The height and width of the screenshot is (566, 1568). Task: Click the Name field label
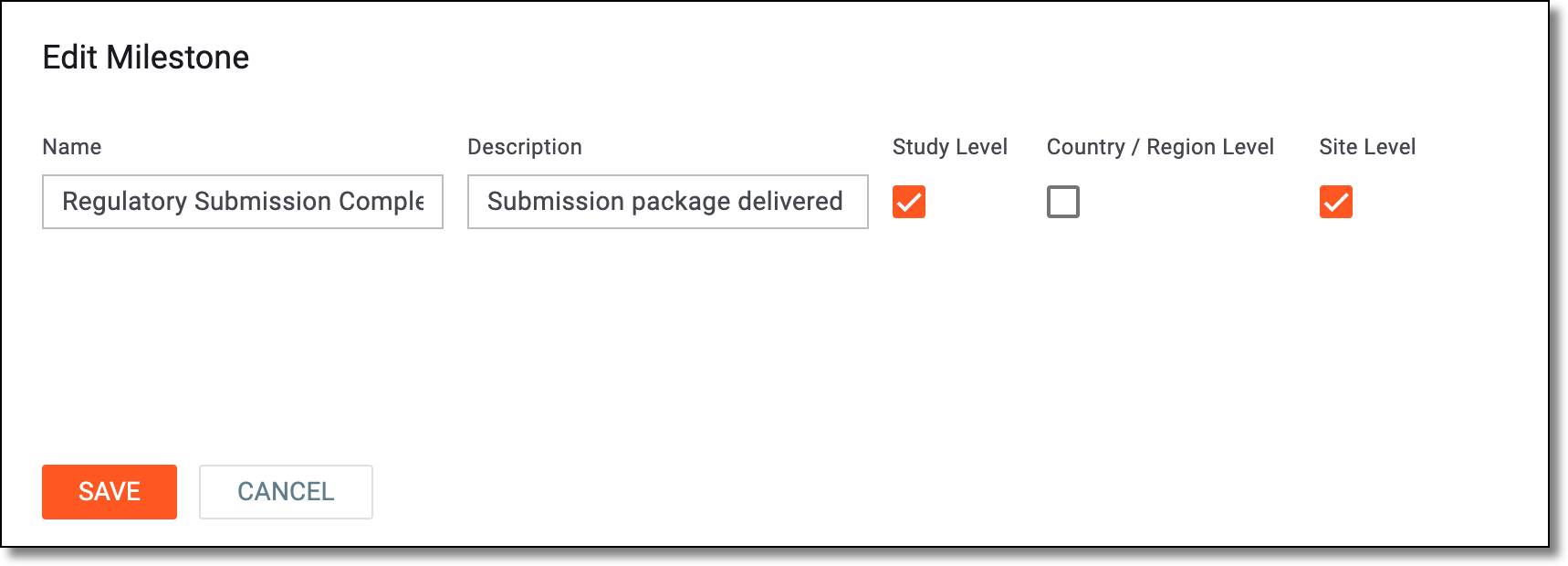point(72,147)
